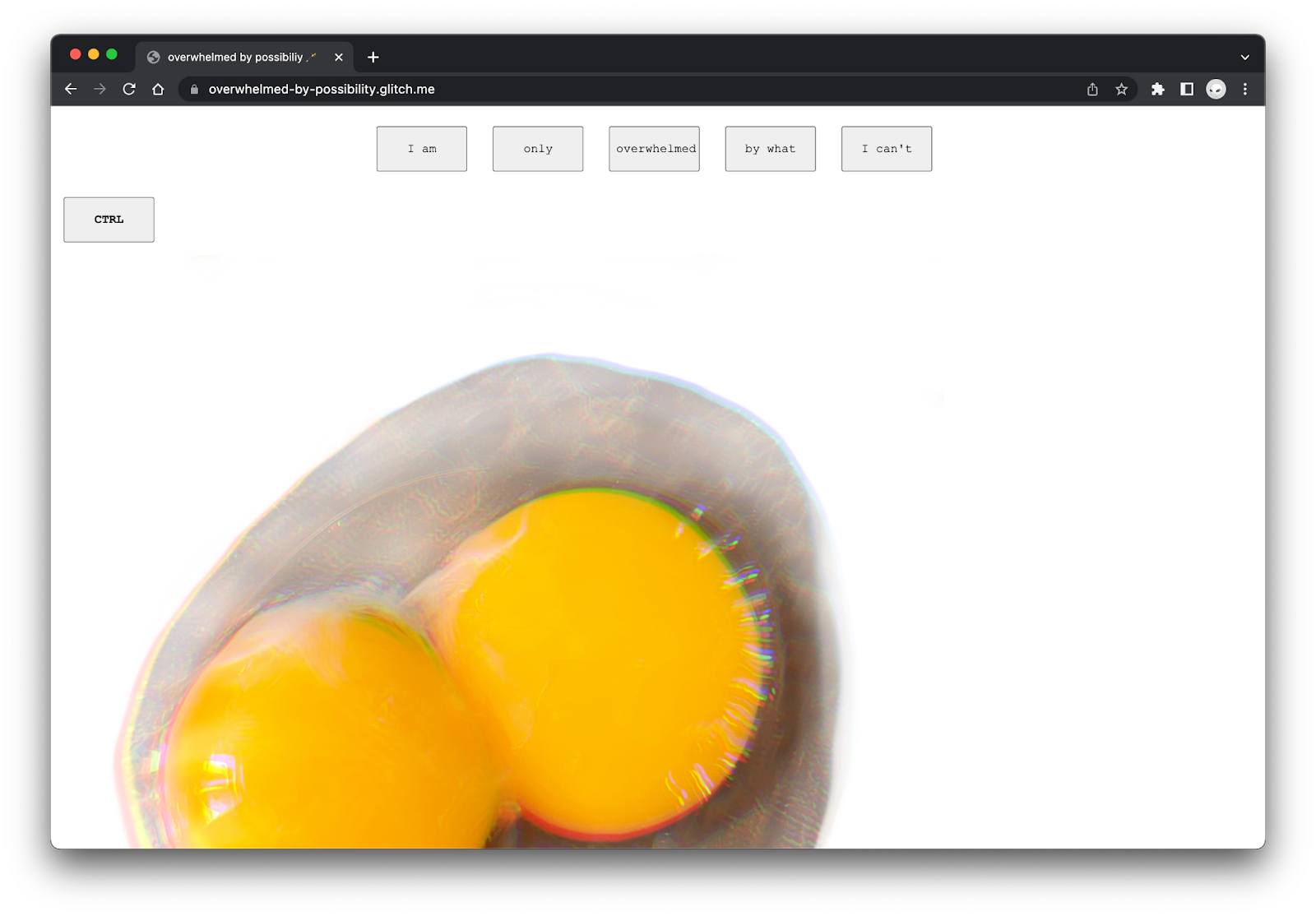Screen dimensions: 1316x916
Task: Share this page using share icon
Action: point(1092,89)
